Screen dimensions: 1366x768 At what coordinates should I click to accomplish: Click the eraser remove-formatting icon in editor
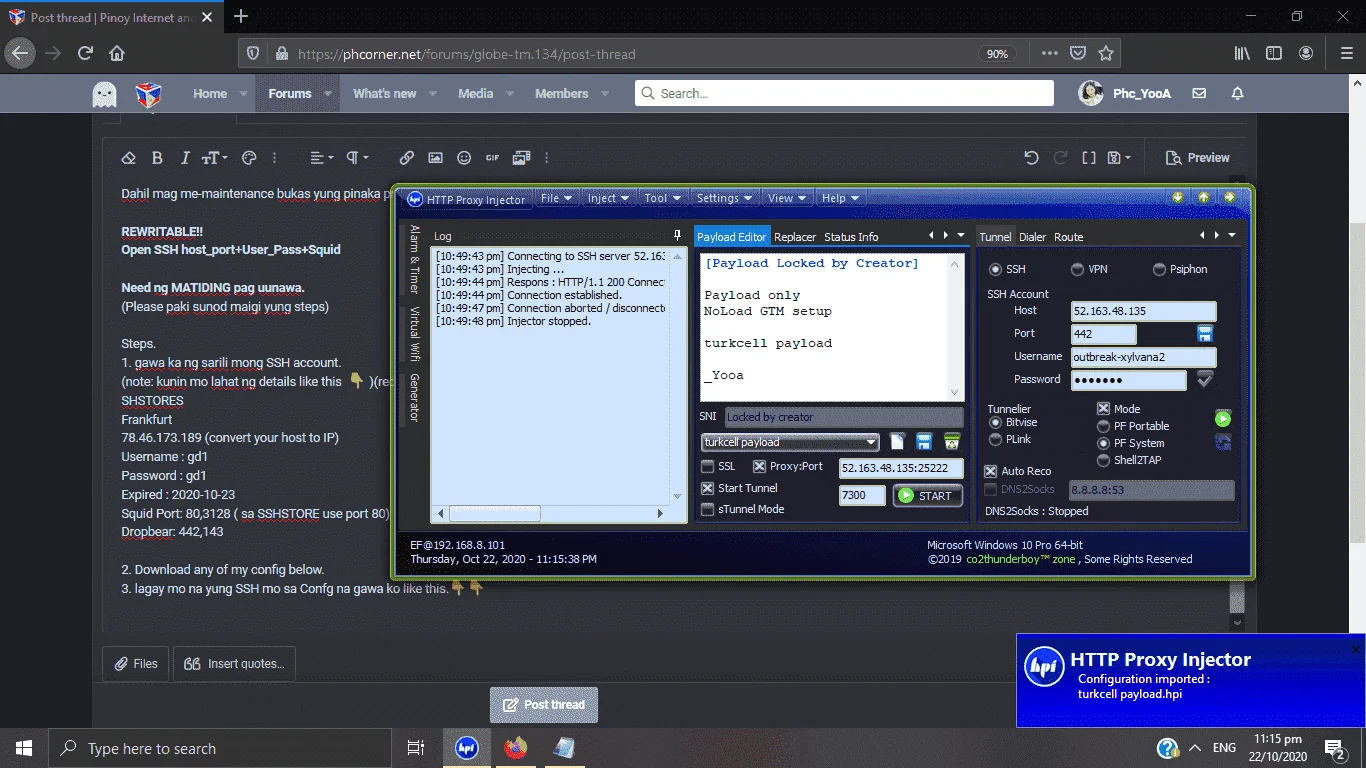pos(128,158)
